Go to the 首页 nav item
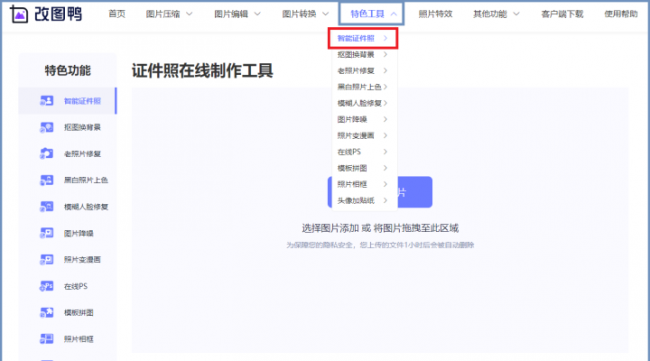The width and height of the screenshot is (650, 361). [117, 14]
